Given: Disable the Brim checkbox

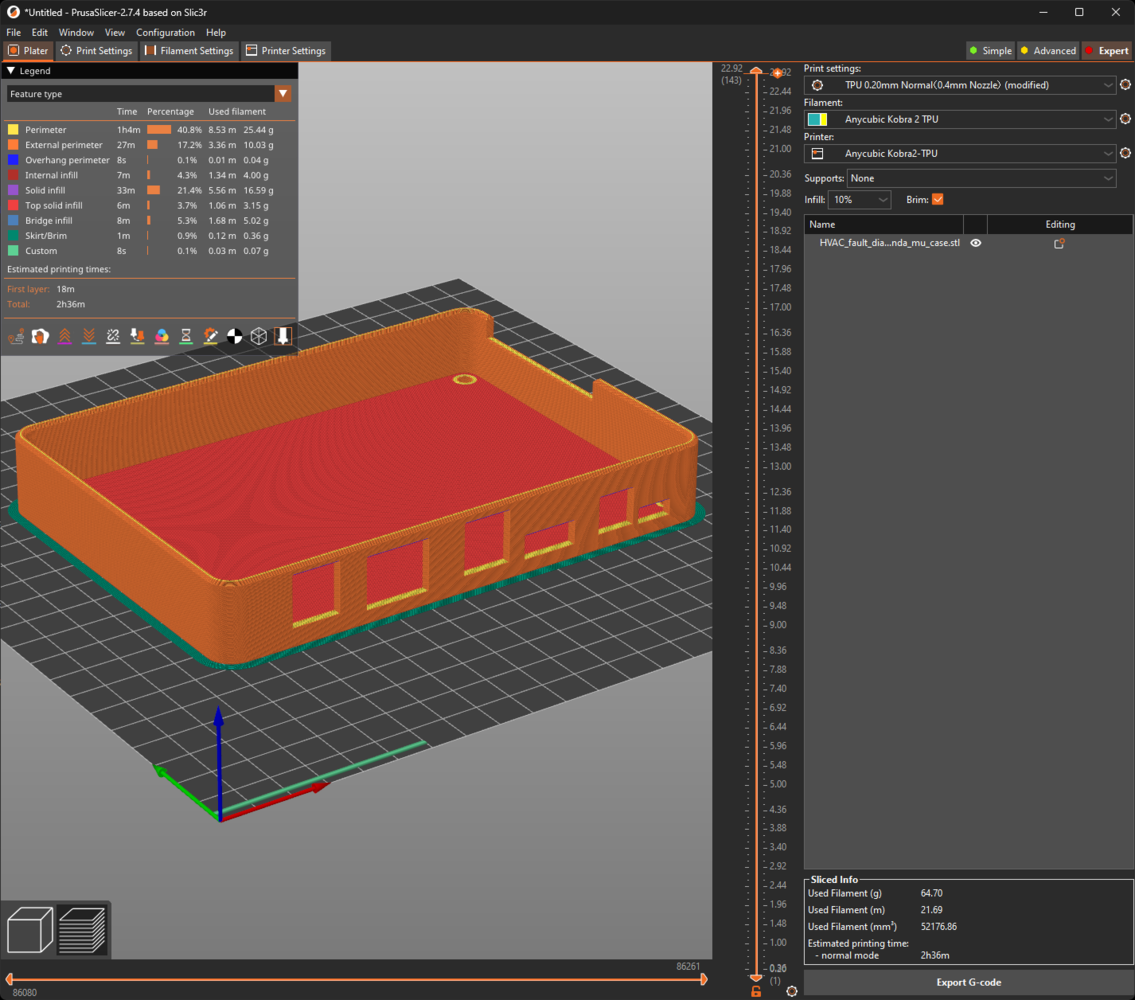Looking at the screenshot, I should pyautogui.click(x=937, y=200).
